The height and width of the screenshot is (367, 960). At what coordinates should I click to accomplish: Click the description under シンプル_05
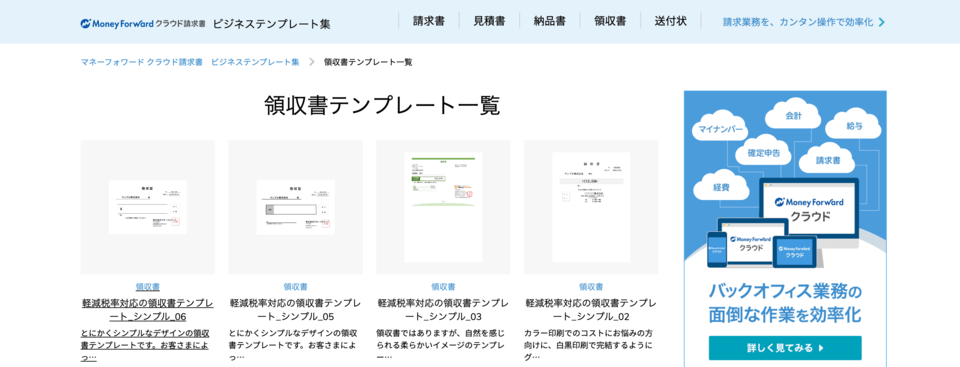coord(293,346)
